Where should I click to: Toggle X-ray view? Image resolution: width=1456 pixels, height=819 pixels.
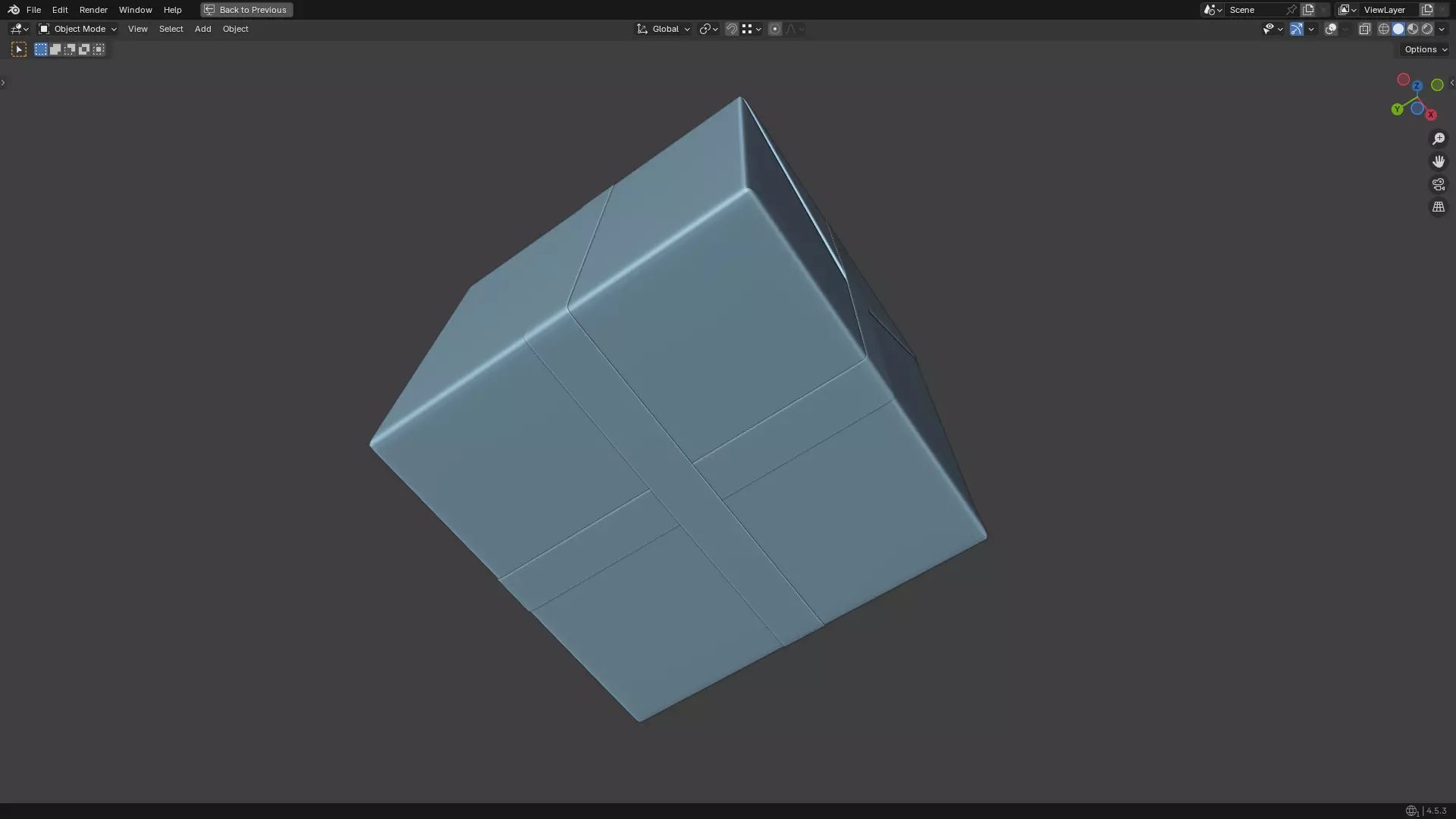pos(1364,29)
